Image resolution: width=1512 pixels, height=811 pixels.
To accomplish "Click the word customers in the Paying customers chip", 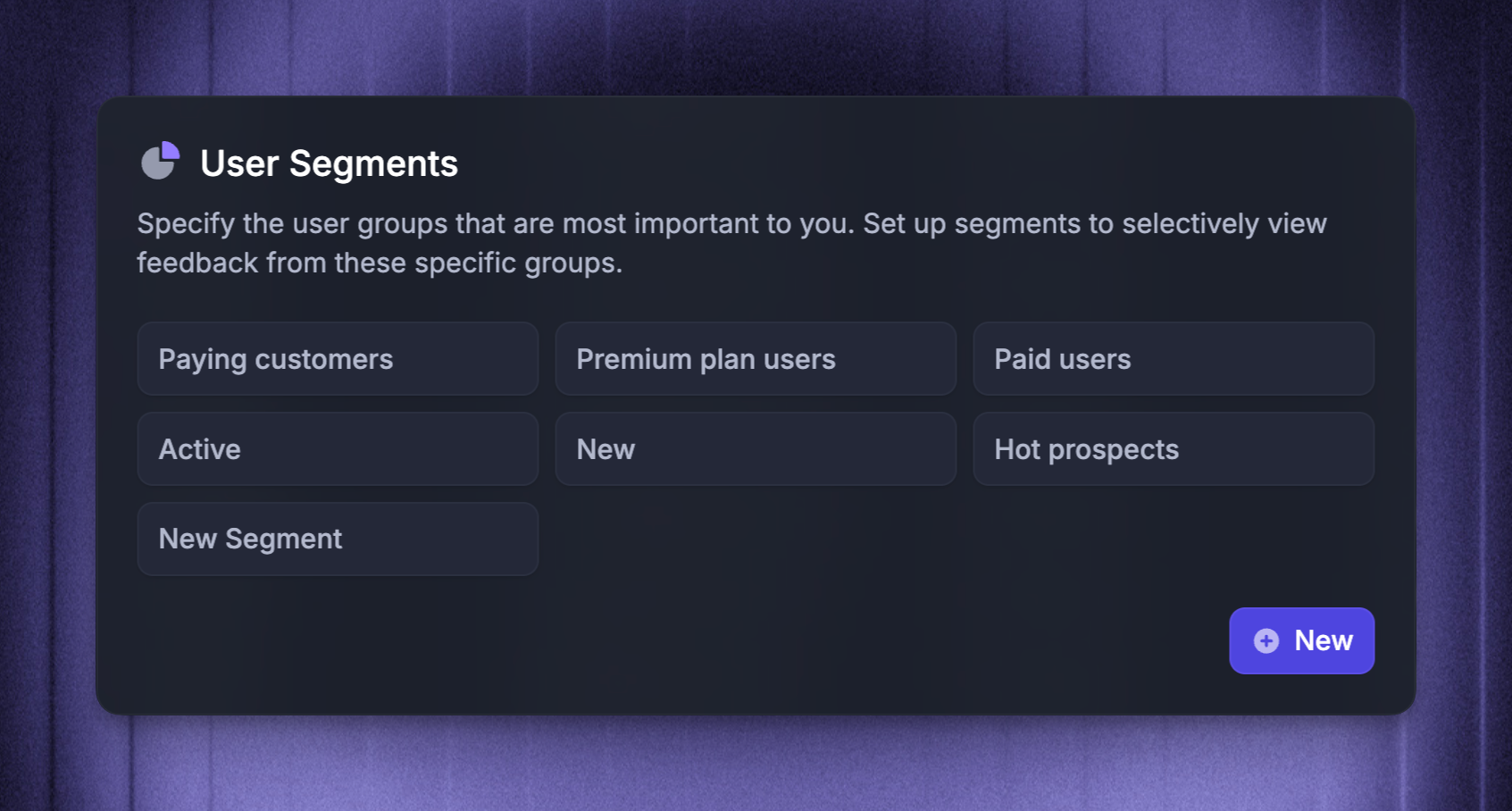I will pyautogui.click(x=324, y=359).
